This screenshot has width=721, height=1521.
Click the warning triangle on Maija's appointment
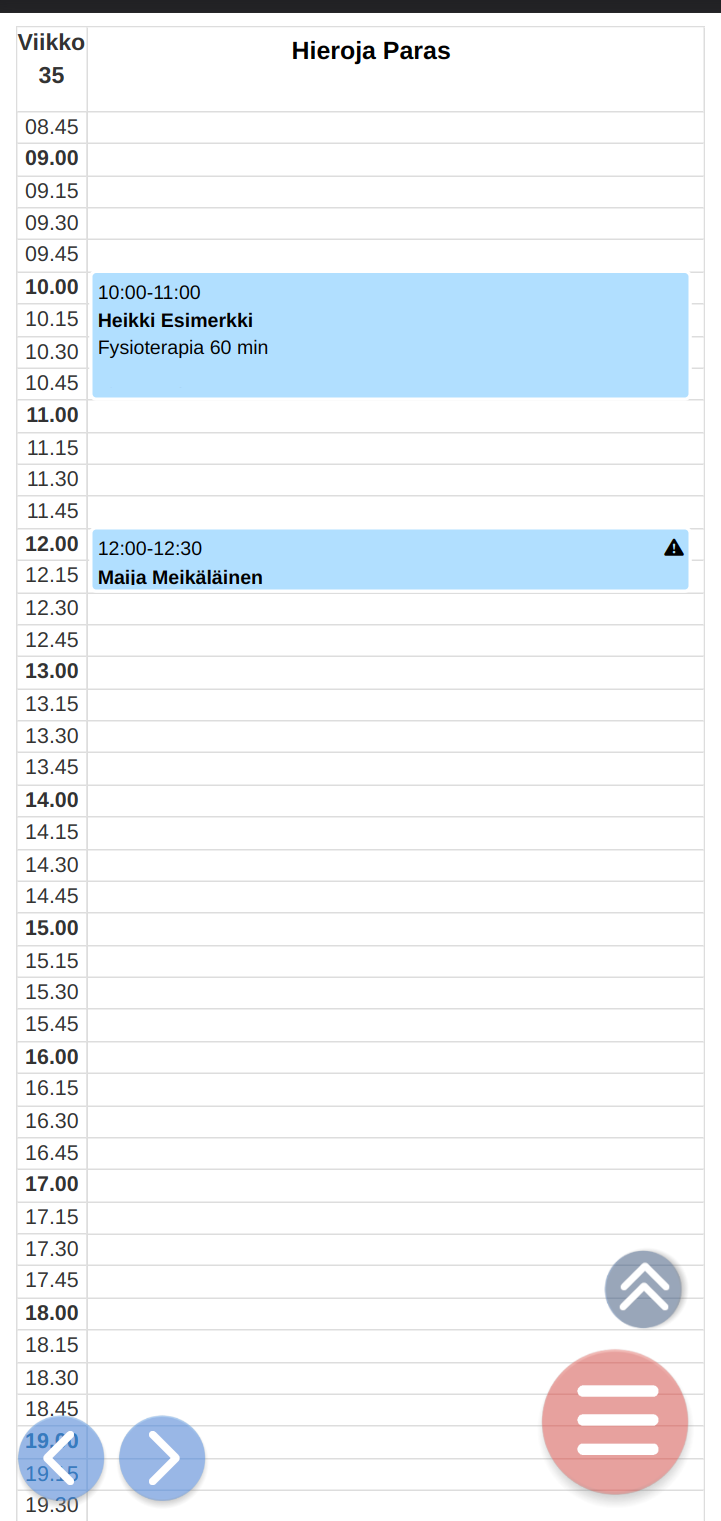674,547
